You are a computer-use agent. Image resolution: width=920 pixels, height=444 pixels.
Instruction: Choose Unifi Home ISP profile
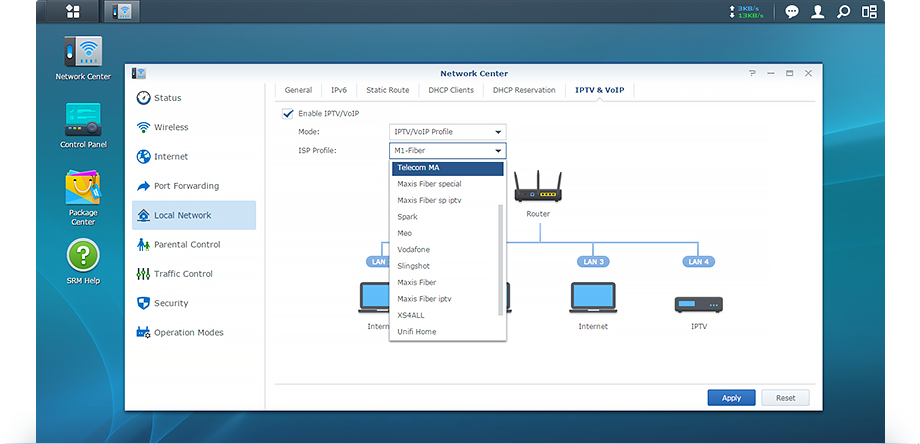[x=416, y=331]
